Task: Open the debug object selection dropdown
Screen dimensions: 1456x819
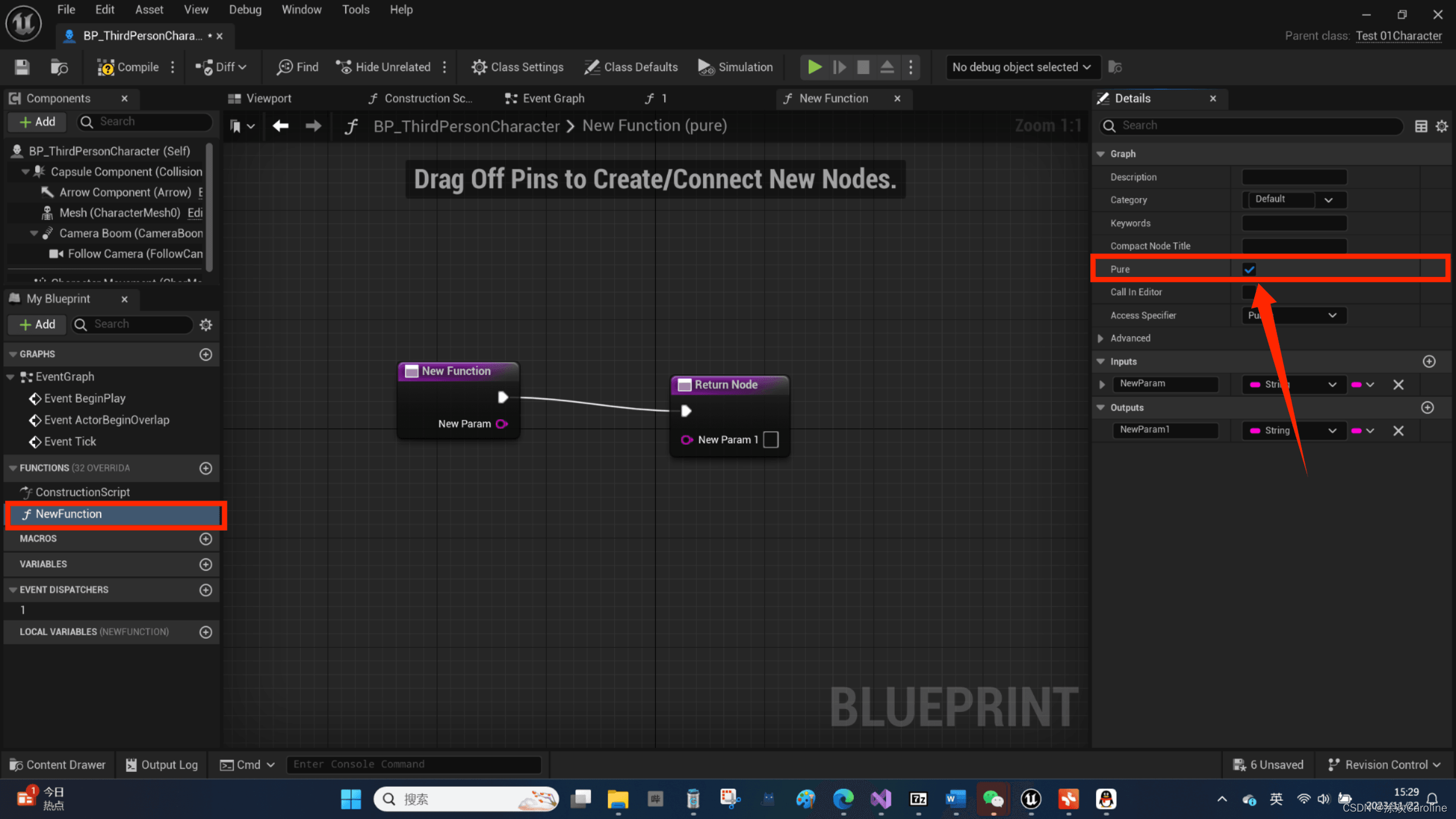Action: [x=1021, y=67]
